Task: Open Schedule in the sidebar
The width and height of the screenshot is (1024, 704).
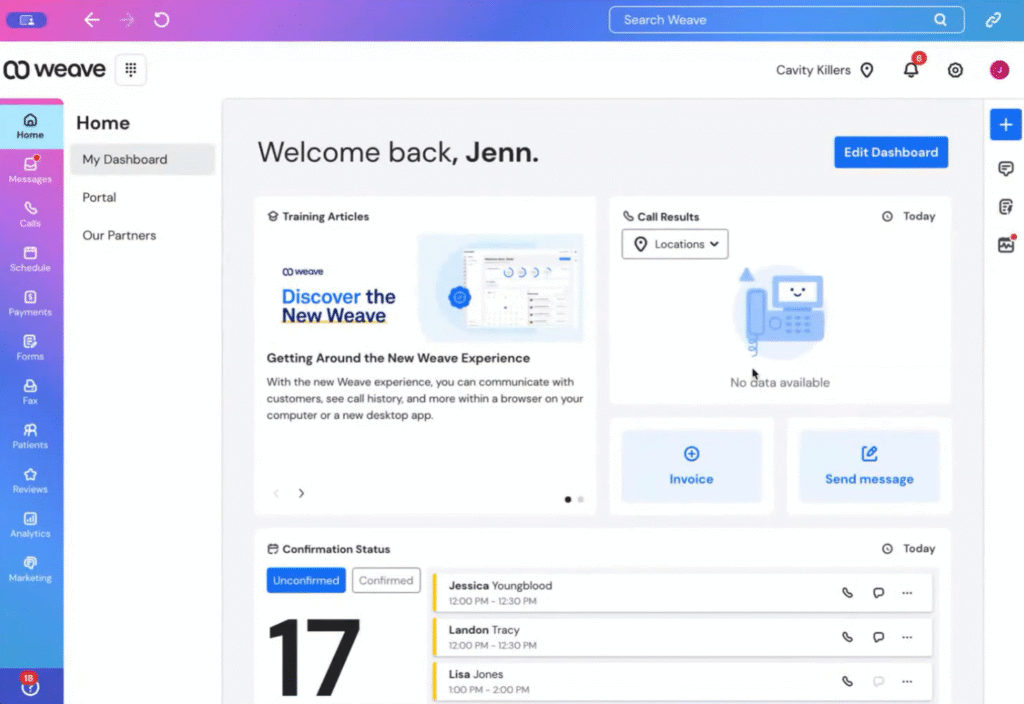Action: pos(30,259)
